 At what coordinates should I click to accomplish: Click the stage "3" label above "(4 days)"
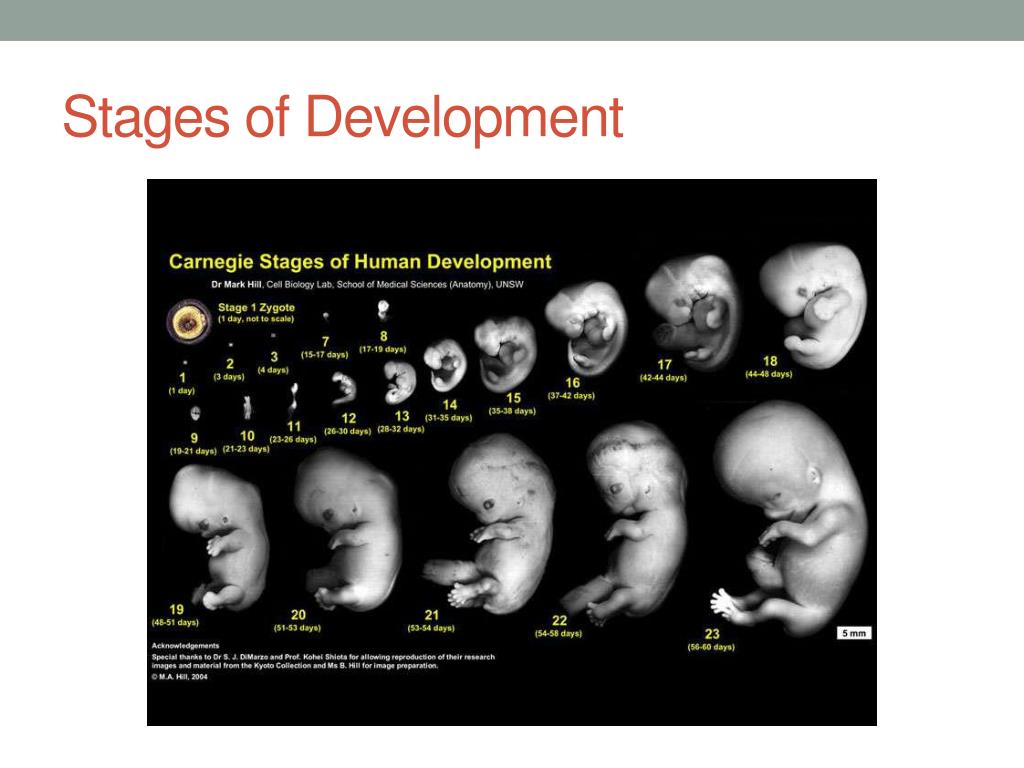coord(274,357)
